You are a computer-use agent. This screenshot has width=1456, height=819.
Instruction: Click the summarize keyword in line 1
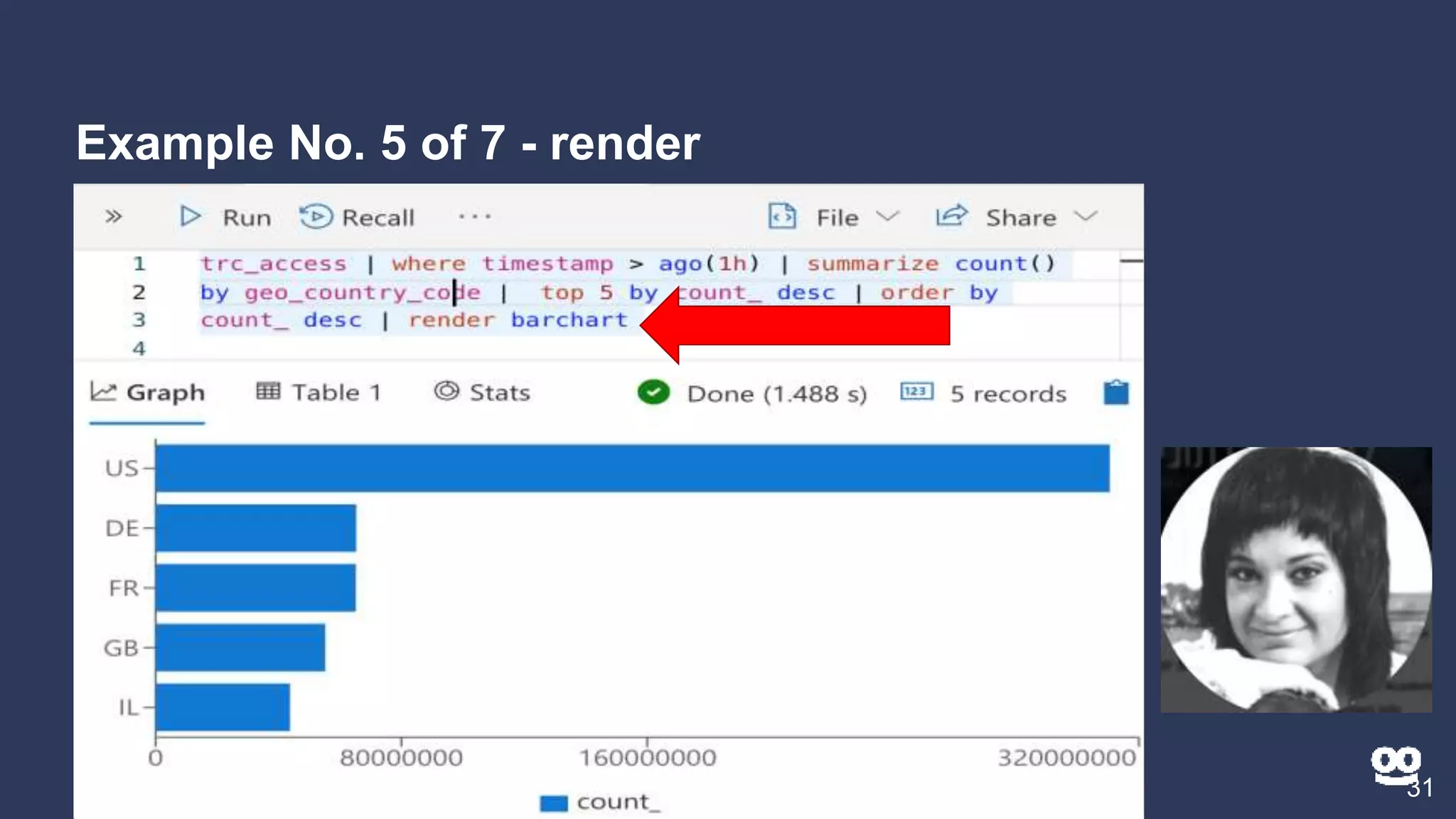click(x=872, y=264)
